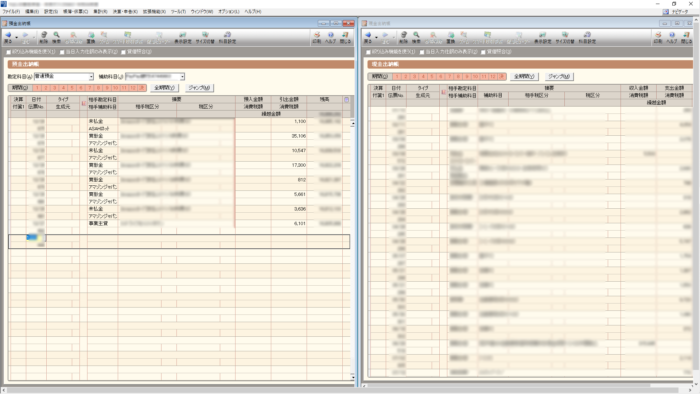700x394 pixels.
Task: Click ジャンプ button in 預金出納帳
Action: (x=199, y=88)
